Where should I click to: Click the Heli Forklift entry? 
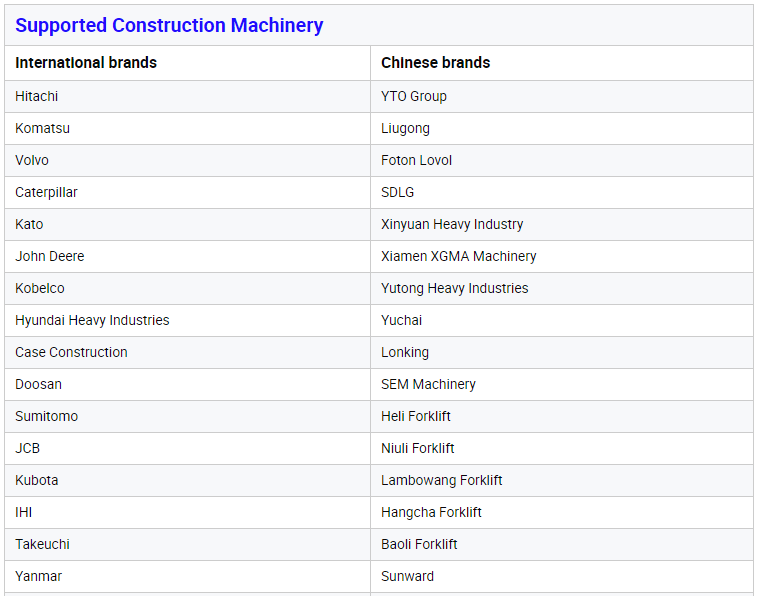416,416
